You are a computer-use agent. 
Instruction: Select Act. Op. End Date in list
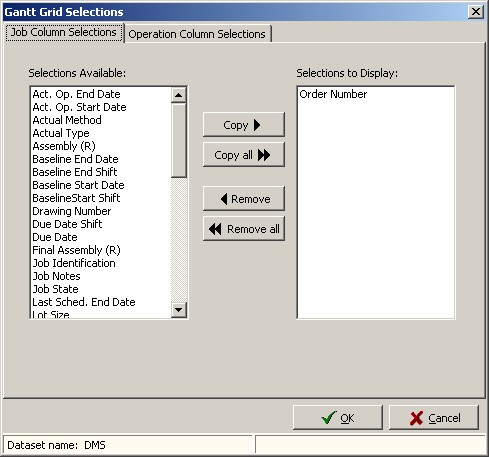(x=76, y=94)
